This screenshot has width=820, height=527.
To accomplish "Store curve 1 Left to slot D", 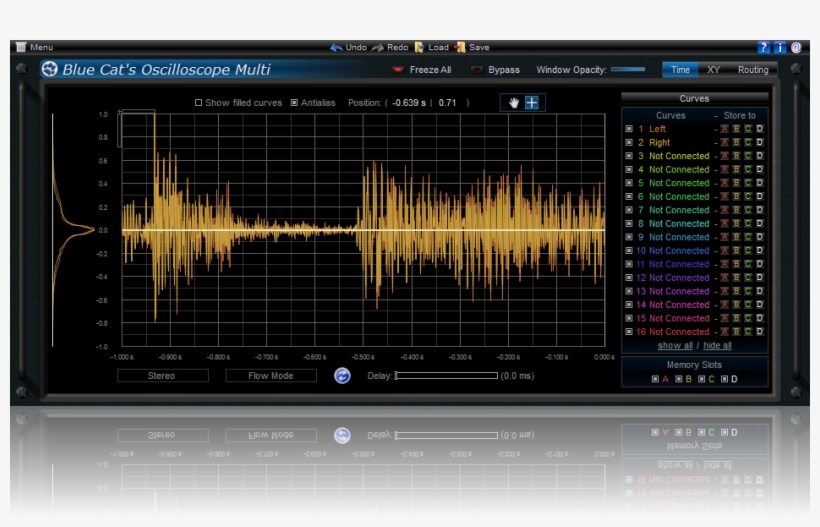I will click(x=759, y=129).
